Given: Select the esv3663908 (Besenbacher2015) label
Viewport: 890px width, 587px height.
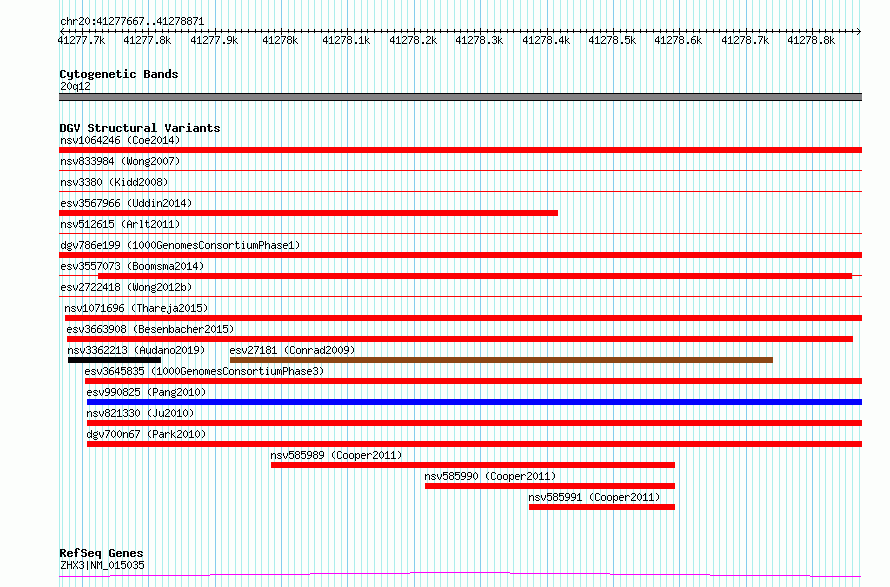Looking at the screenshot, I should [150, 329].
